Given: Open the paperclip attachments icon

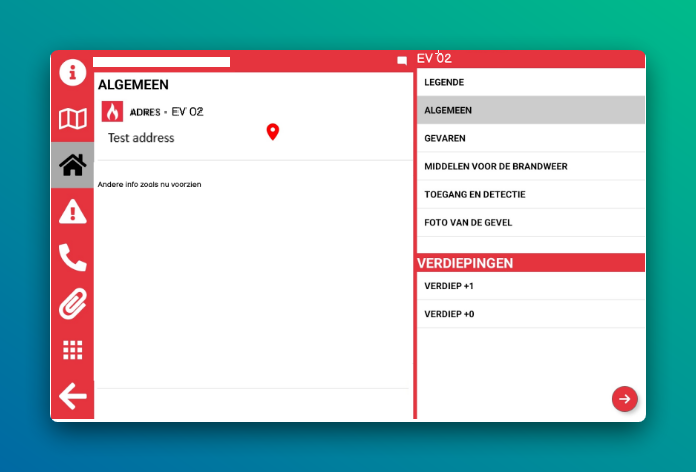Looking at the screenshot, I should coord(72,303).
